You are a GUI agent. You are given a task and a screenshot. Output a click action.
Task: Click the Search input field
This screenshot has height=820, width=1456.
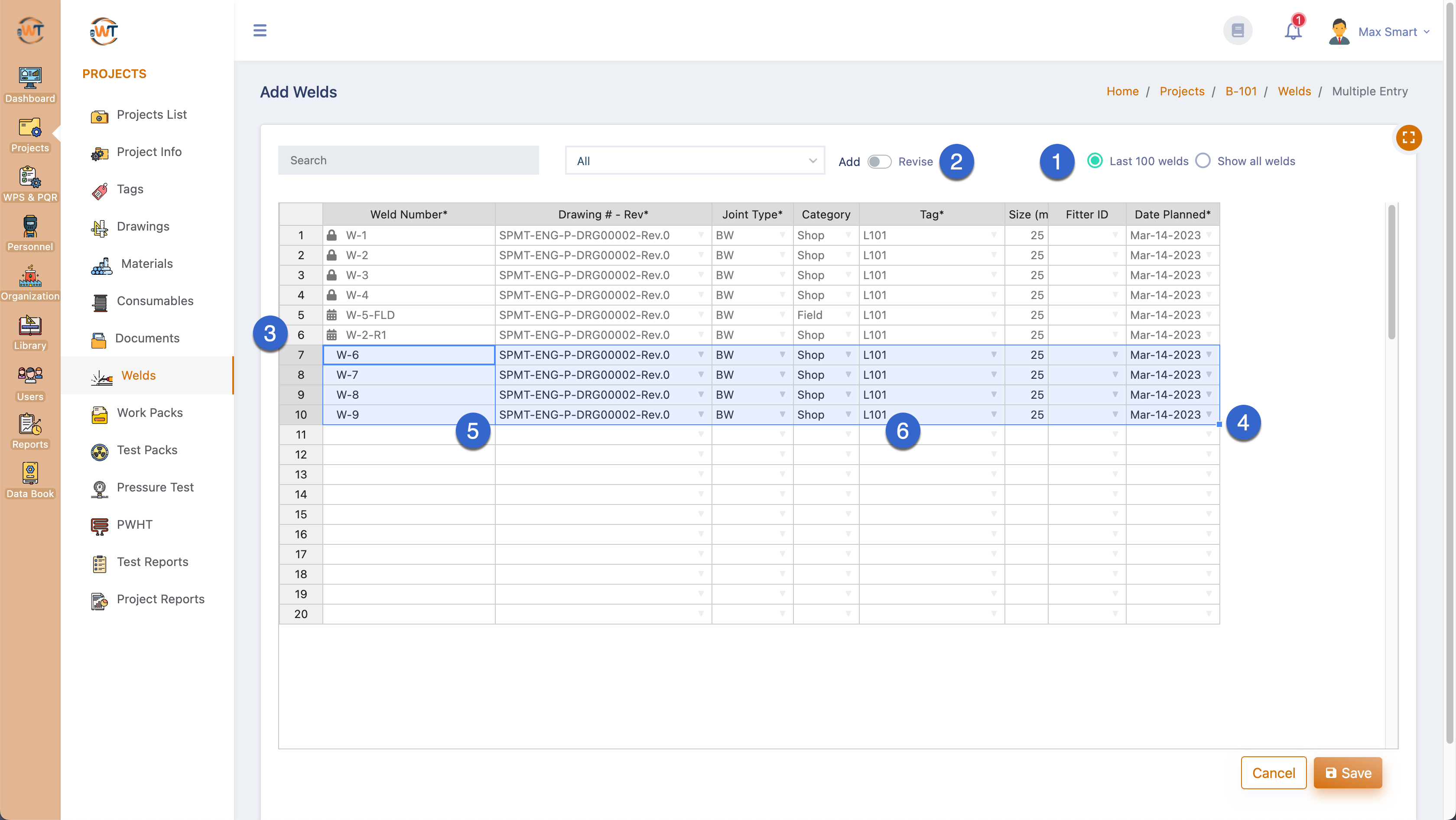pyautogui.click(x=408, y=160)
